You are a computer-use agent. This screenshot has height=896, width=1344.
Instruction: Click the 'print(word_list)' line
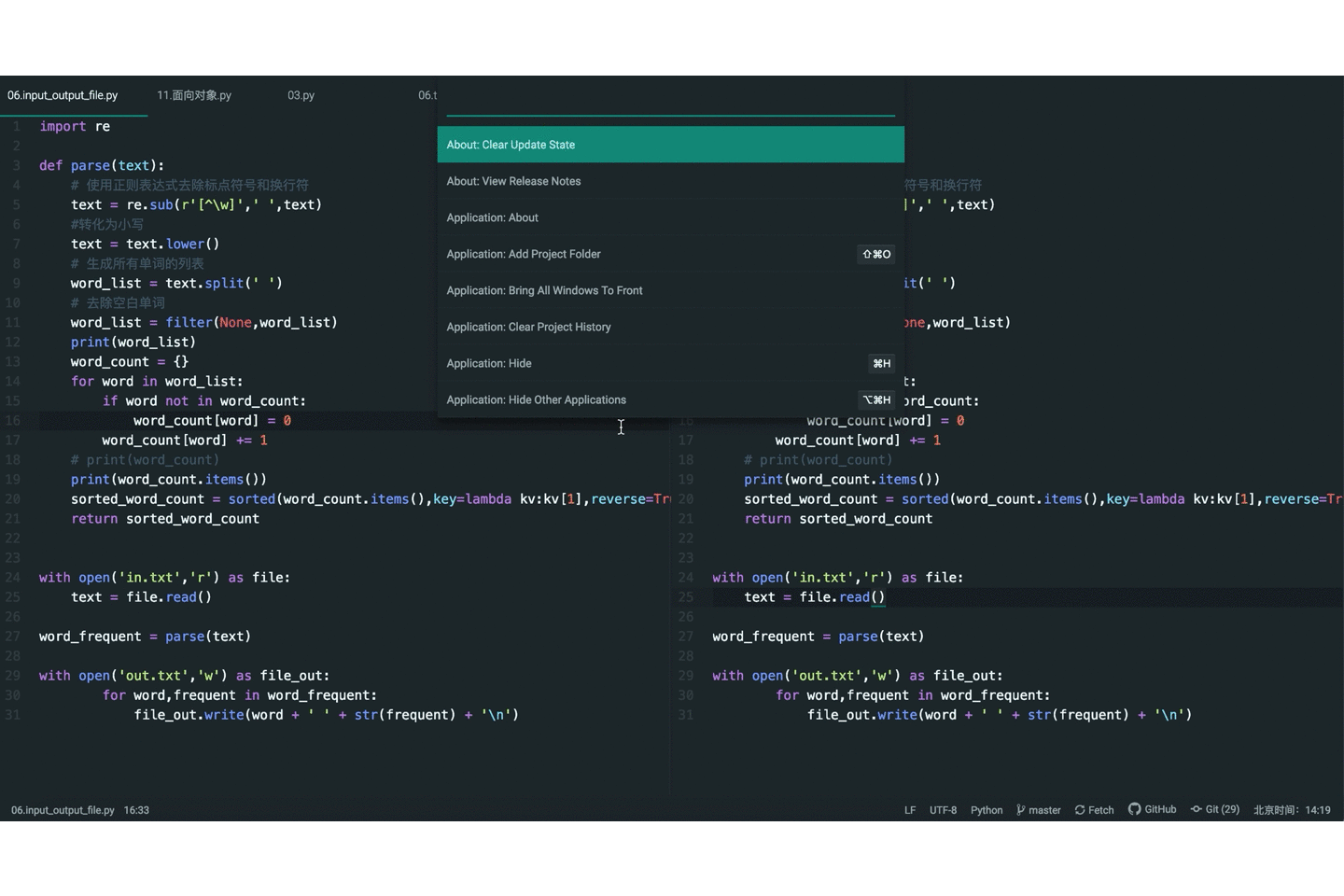click(x=133, y=342)
